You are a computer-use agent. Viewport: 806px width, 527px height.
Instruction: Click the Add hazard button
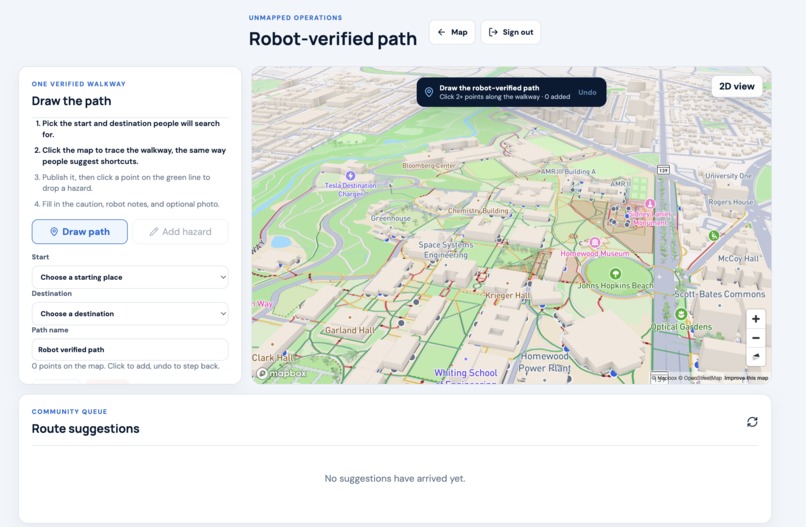(x=180, y=231)
